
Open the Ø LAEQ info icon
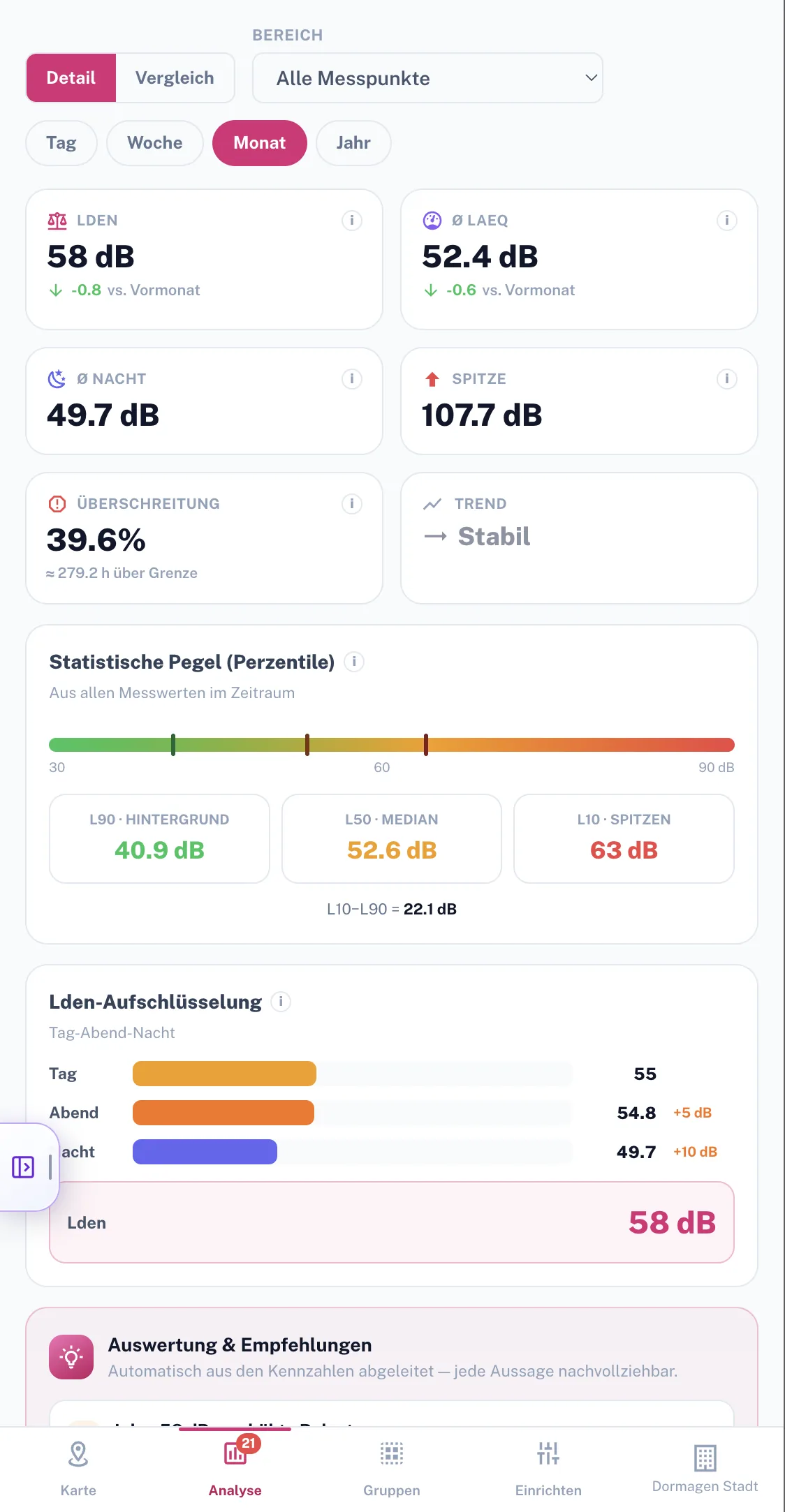point(727,221)
